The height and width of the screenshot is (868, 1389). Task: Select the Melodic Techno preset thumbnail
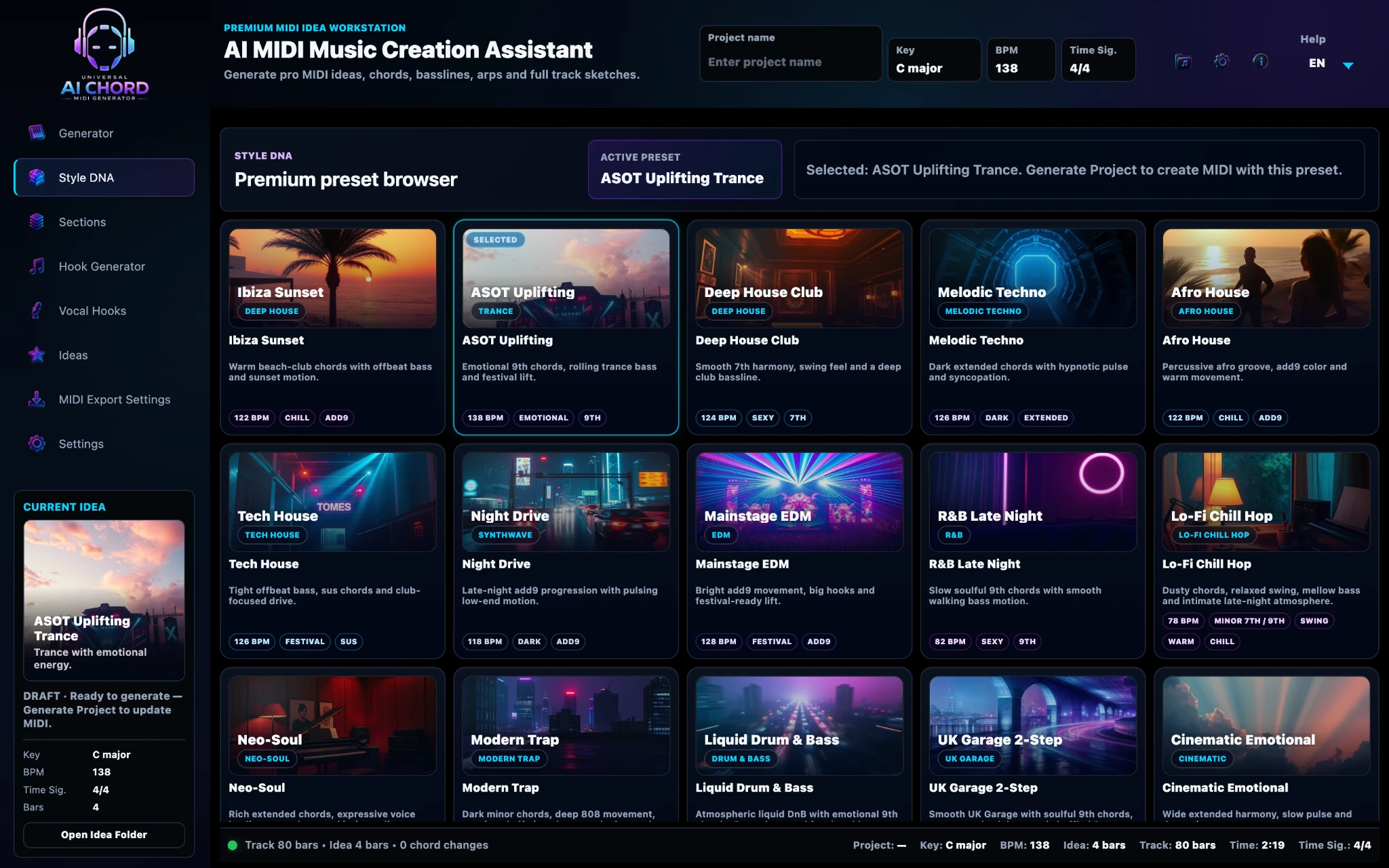coord(1032,278)
